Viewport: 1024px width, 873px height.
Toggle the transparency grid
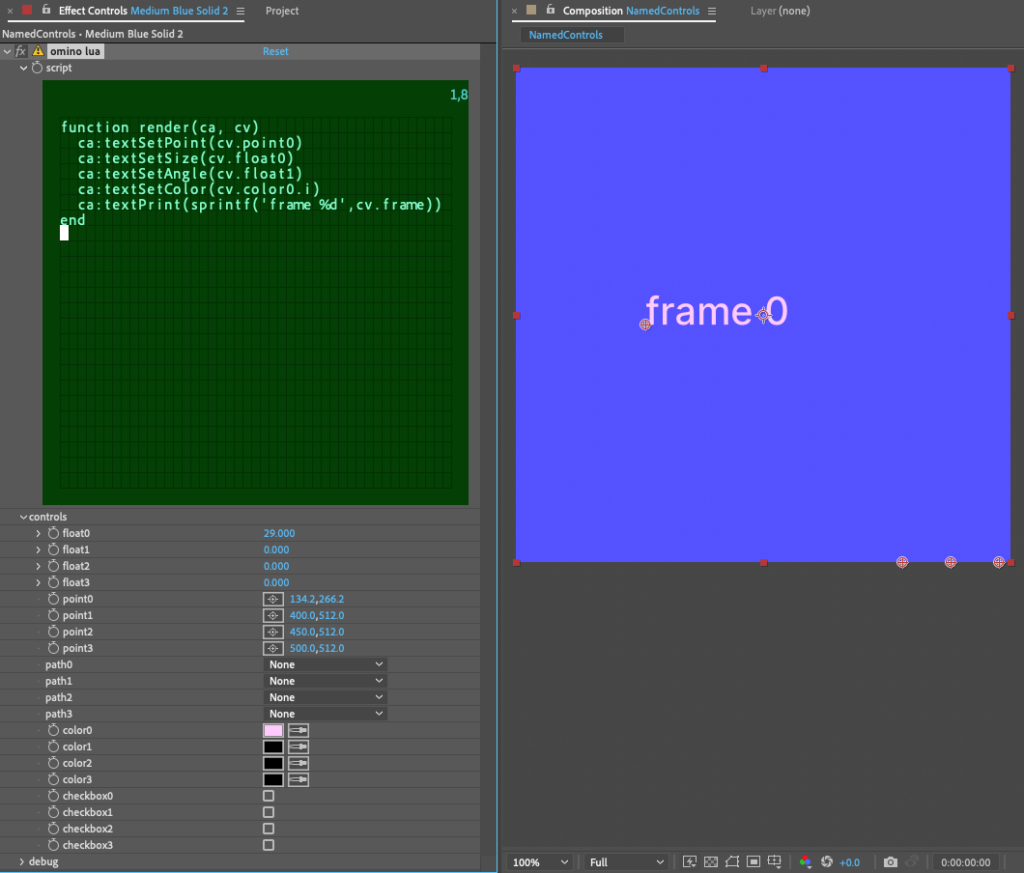point(711,862)
